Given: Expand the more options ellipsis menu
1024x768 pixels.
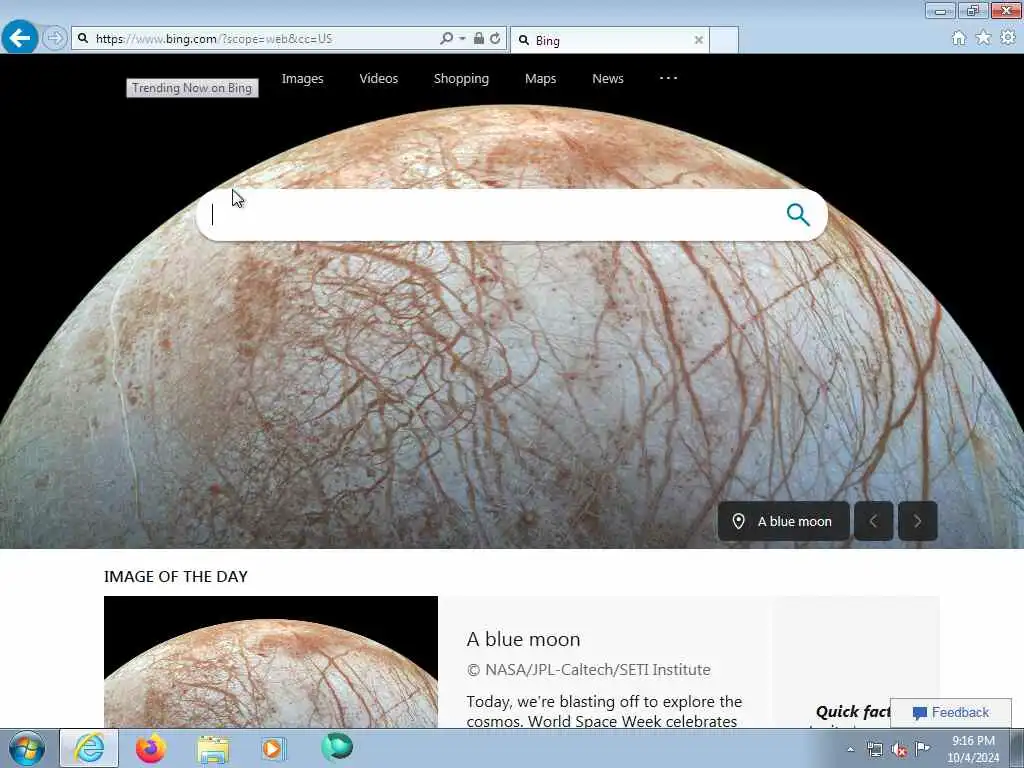Looking at the screenshot, I should (x=668, y=78).
